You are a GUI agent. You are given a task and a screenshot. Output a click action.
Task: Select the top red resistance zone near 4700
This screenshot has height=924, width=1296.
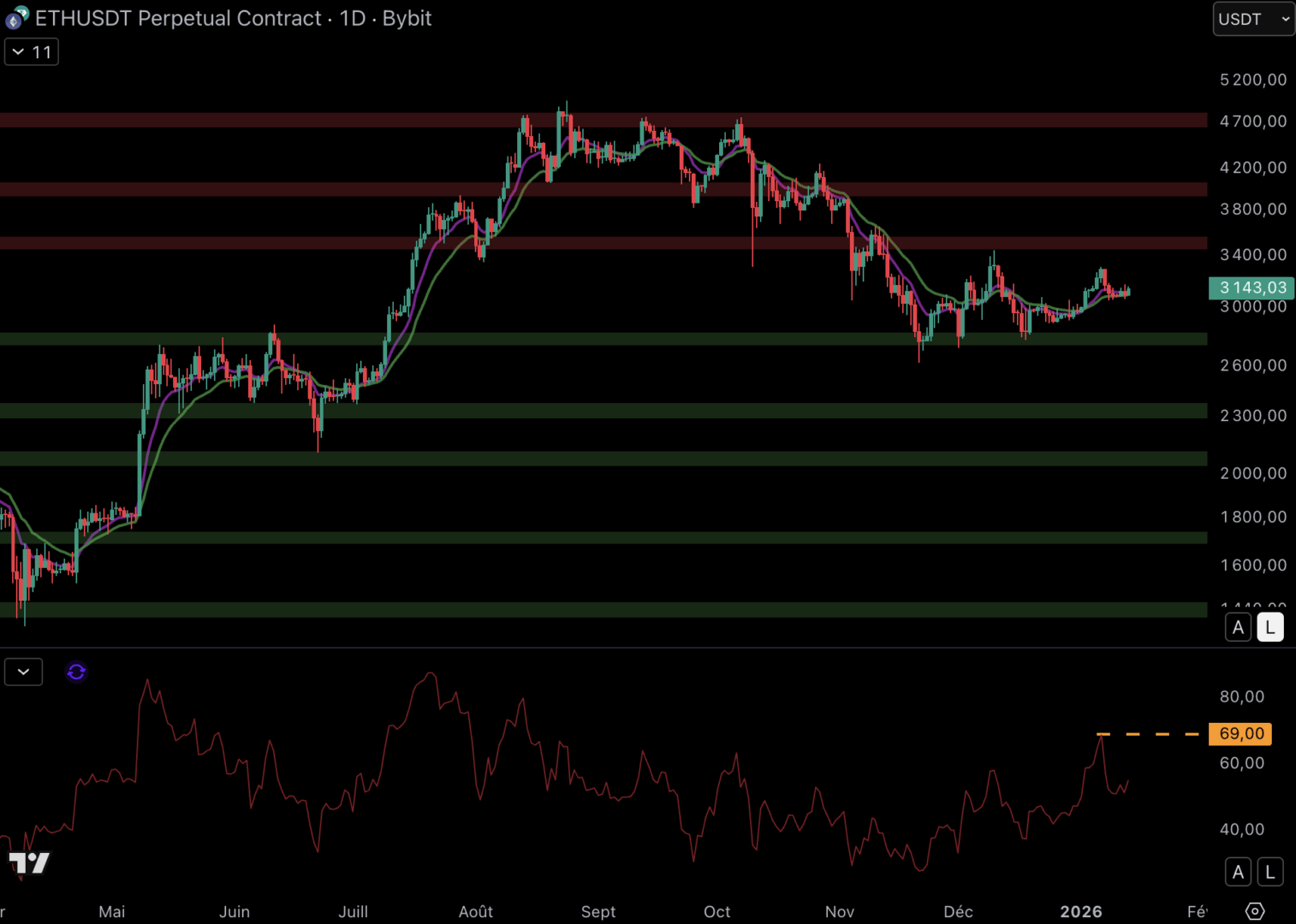[x=257, y=120]
